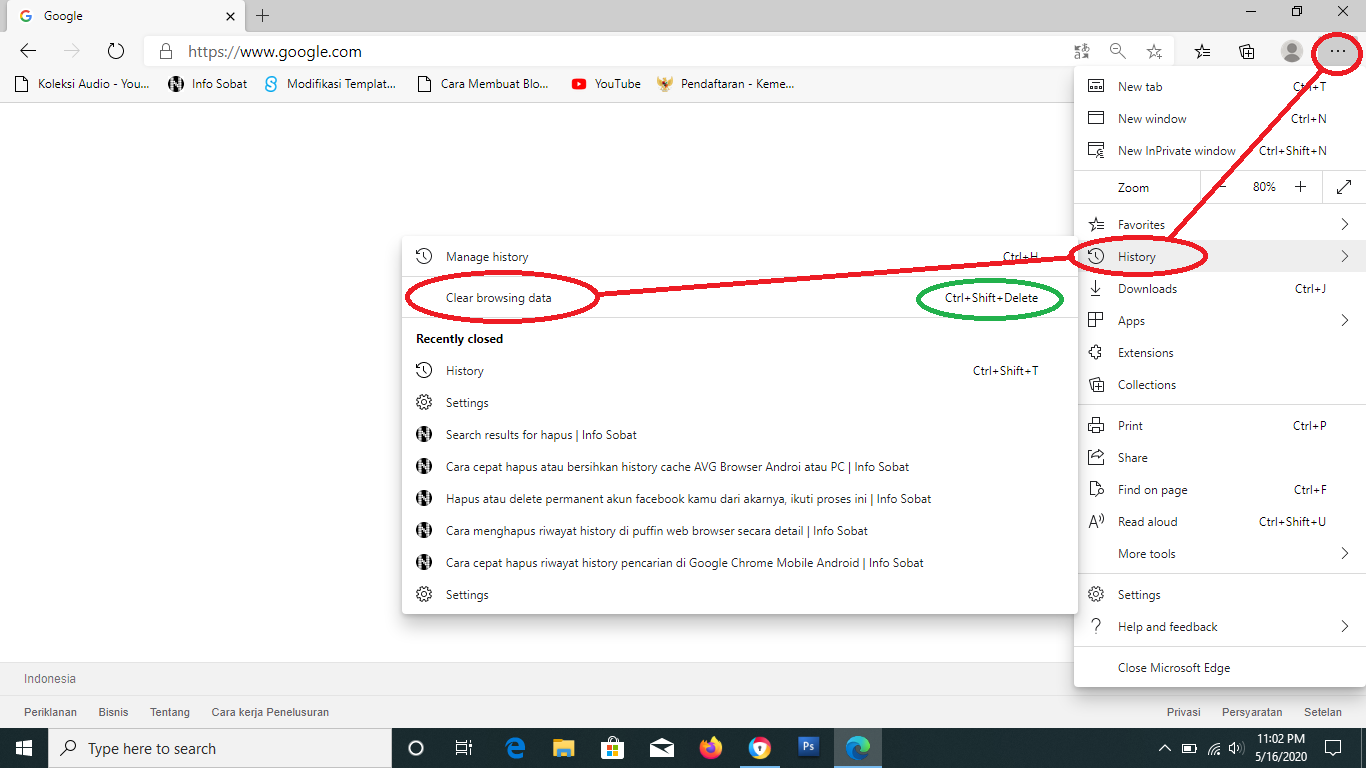Open Extensions from menu
1366x768 pixels.
[1219, 353]
